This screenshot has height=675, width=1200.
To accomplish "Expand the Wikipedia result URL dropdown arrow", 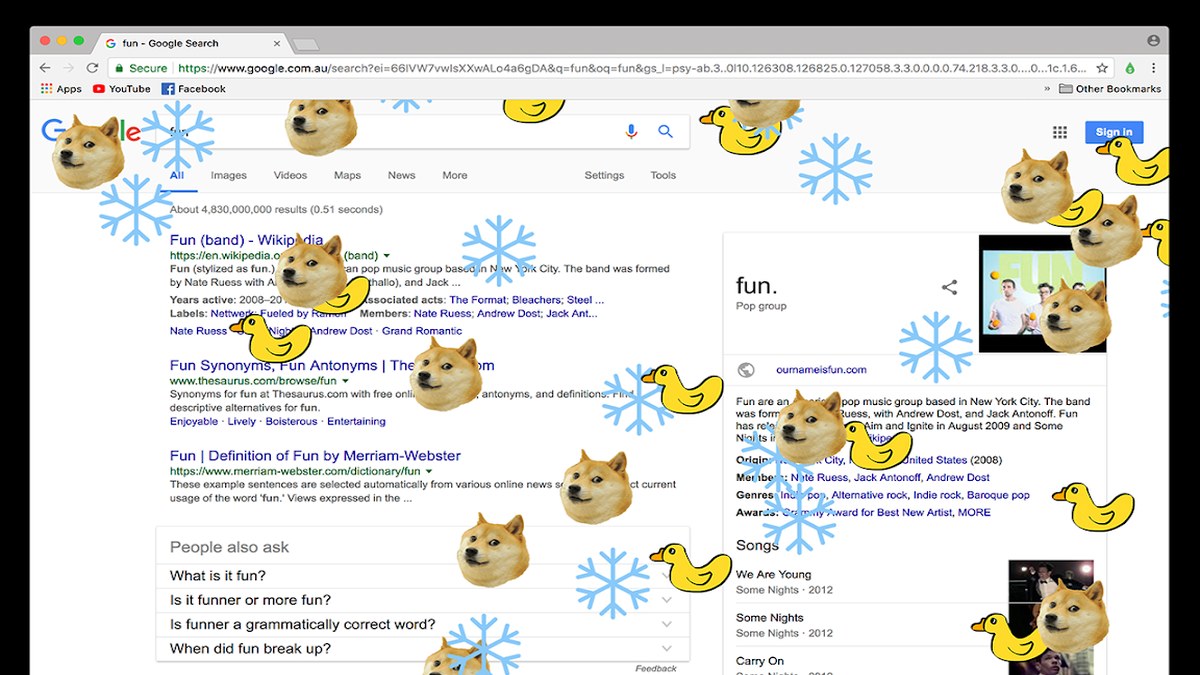I will coord(387,256).
